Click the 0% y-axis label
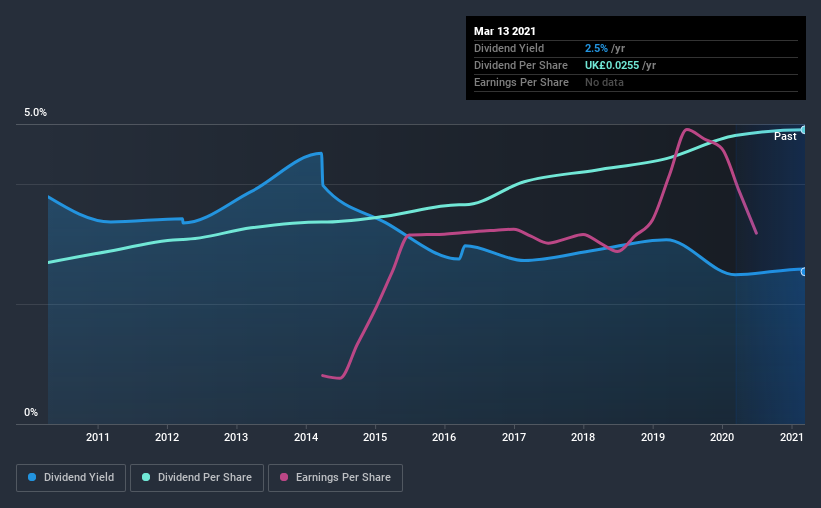The width and height of the screenshot is (821, 508). (x=31, y=412)
